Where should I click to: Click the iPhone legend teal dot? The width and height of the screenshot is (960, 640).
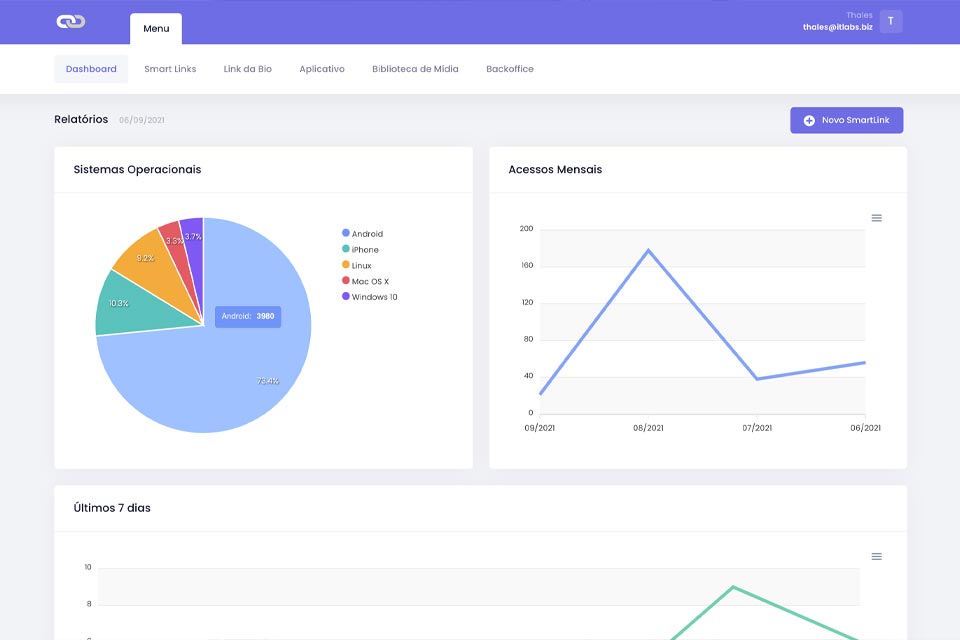point(345,249)
